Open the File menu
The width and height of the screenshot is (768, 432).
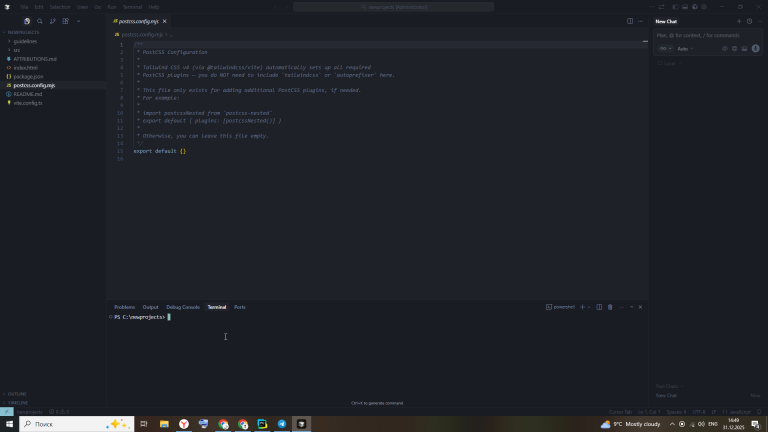pyautogui.click(x=24, y=7)
